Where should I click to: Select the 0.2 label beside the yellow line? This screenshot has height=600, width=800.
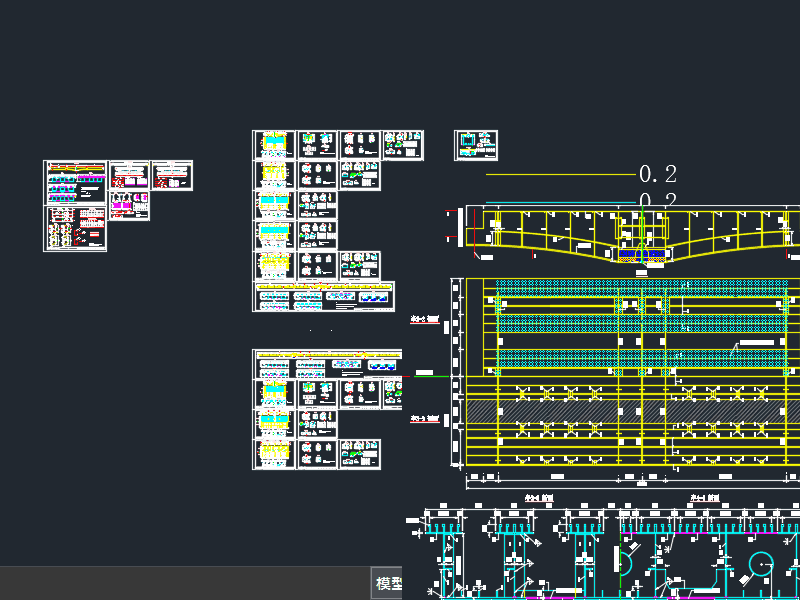pos(658,174)
